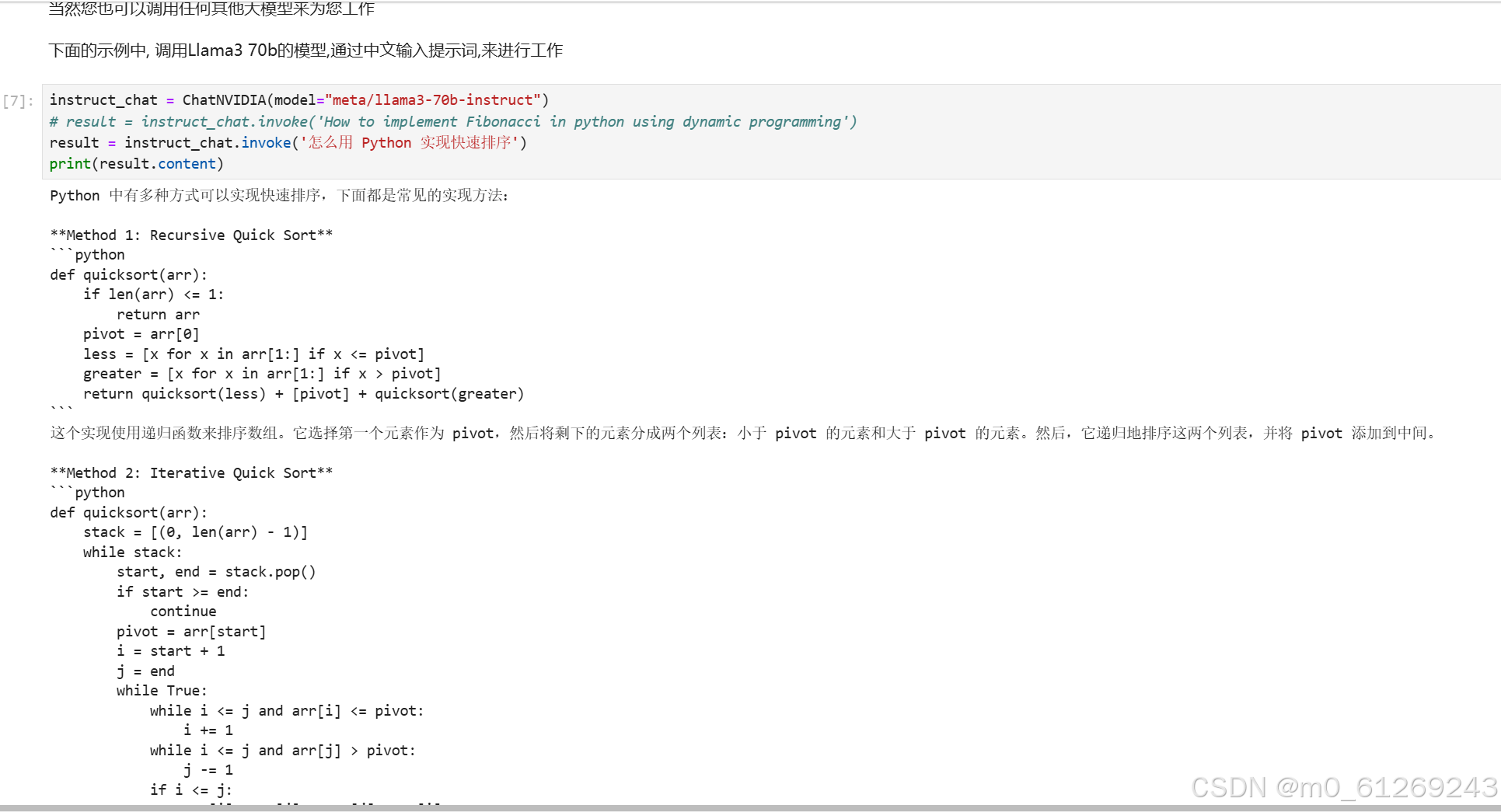
Task: Click the 'i = start + 1' output line
Action: click(x=171, y=651)
